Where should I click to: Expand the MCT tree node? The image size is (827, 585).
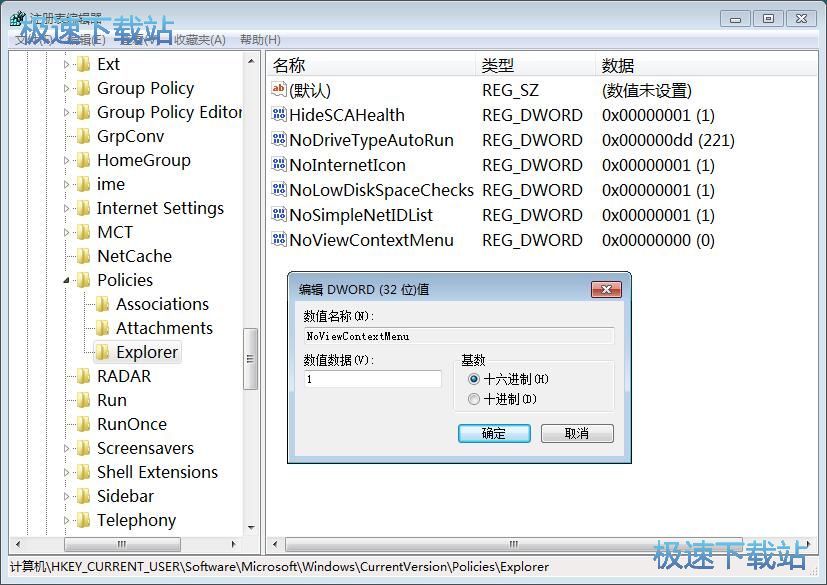pos(66,232)
